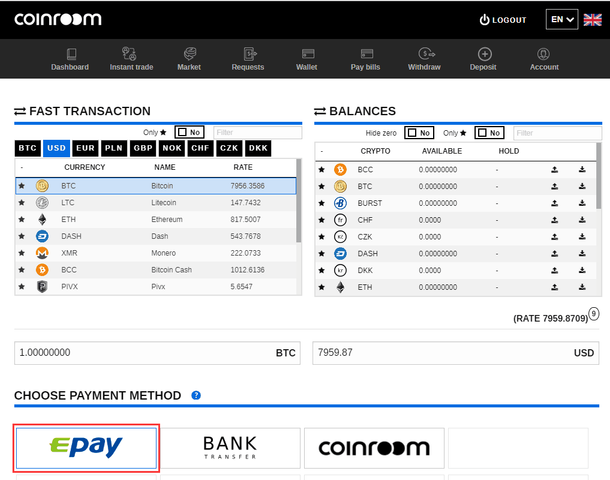Click the Deposit plus icon
This screenshot has height=480, width=610.
pos(485,54)
